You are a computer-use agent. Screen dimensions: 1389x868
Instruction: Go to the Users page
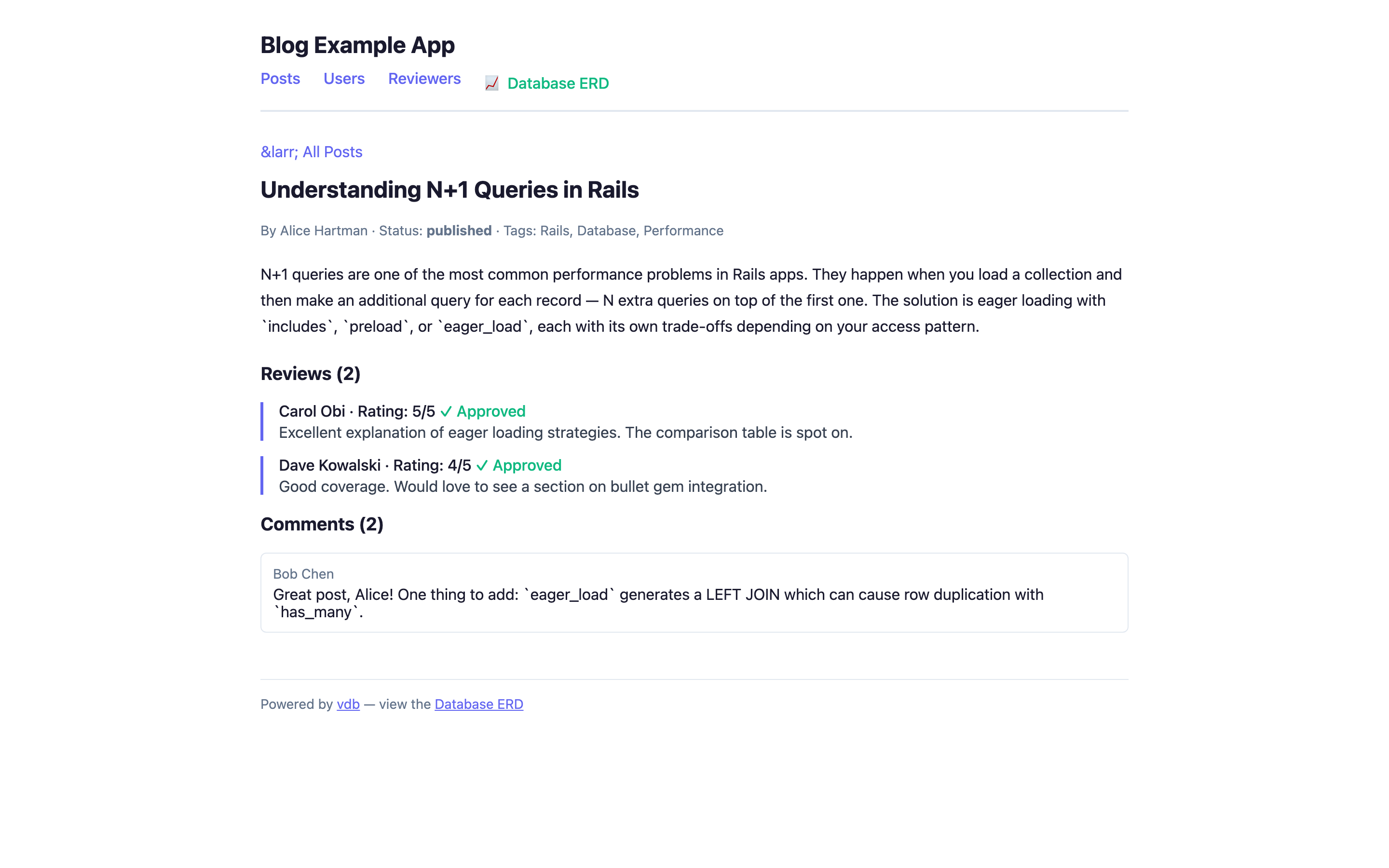click(344, 79)
